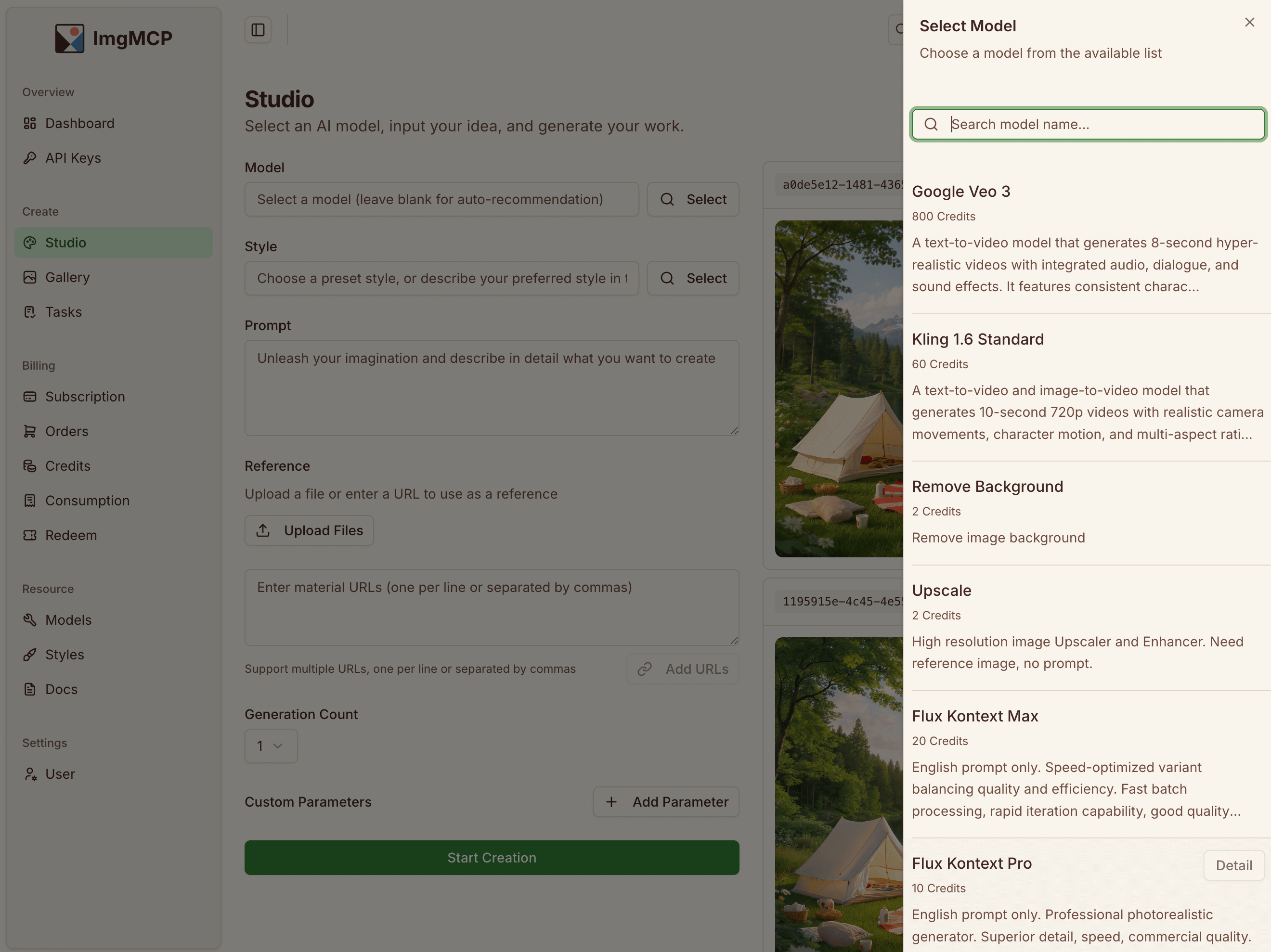Click the Gallery image icon

coord(30,278)
